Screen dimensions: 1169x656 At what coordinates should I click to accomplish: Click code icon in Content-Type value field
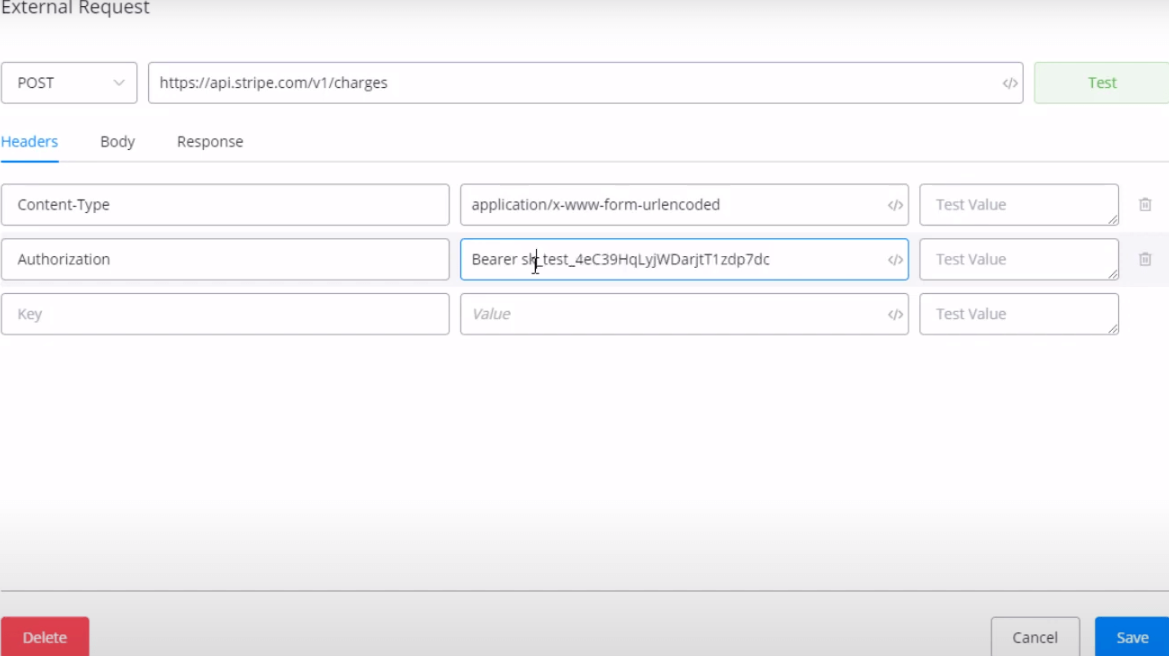895,205
